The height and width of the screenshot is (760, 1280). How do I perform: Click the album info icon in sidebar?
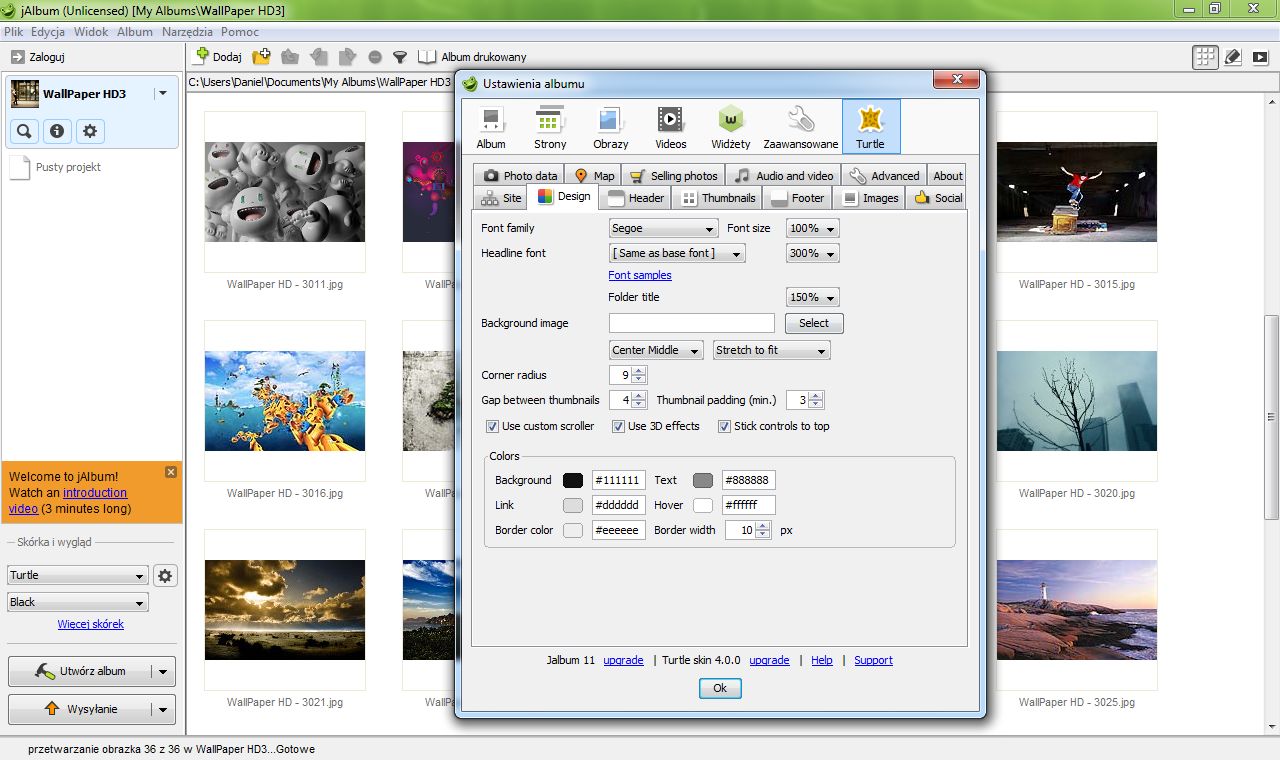pyautogui.click(x=57, y=131)
